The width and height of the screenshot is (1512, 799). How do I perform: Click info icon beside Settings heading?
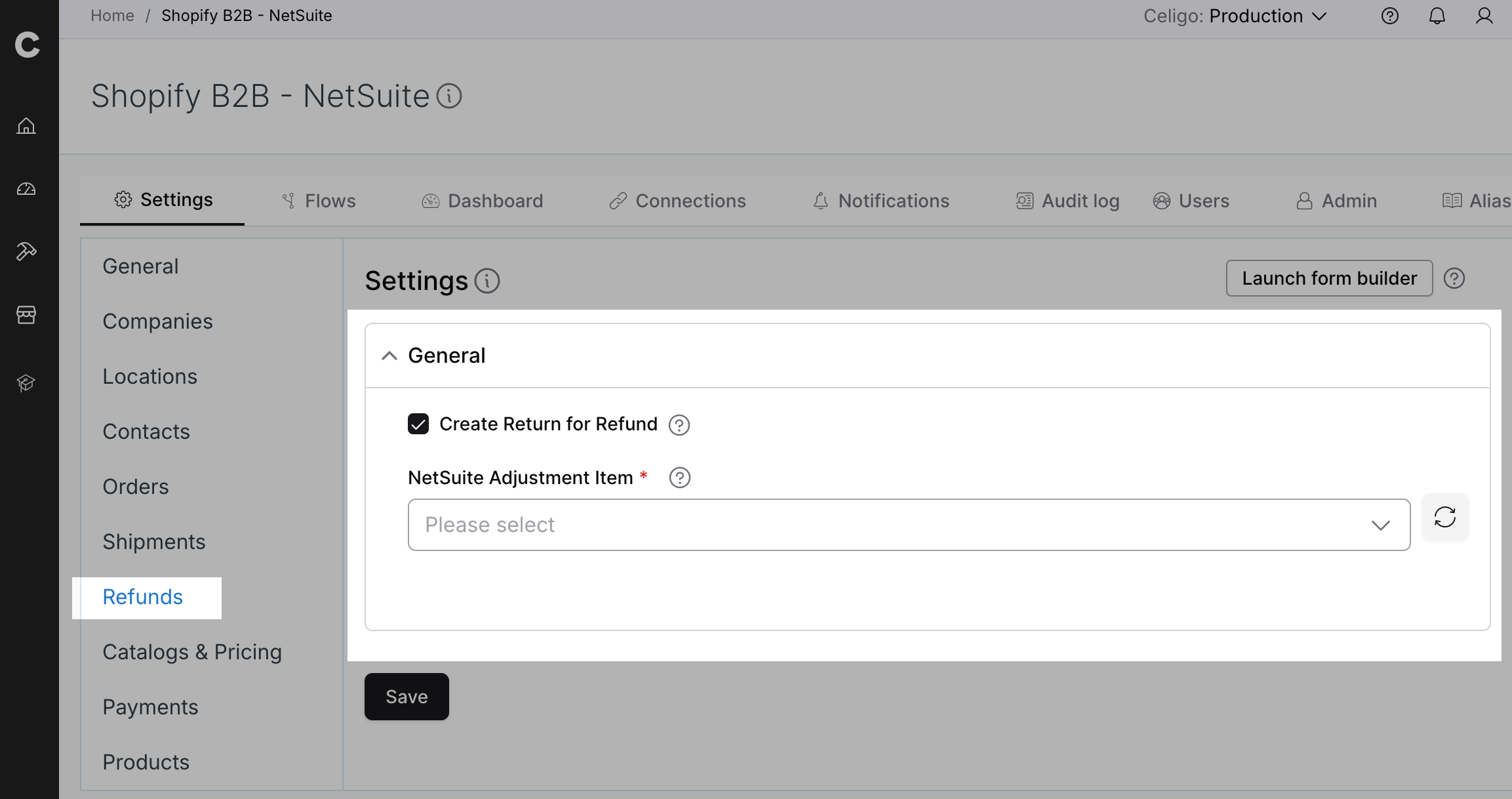[x=487, y=281]
